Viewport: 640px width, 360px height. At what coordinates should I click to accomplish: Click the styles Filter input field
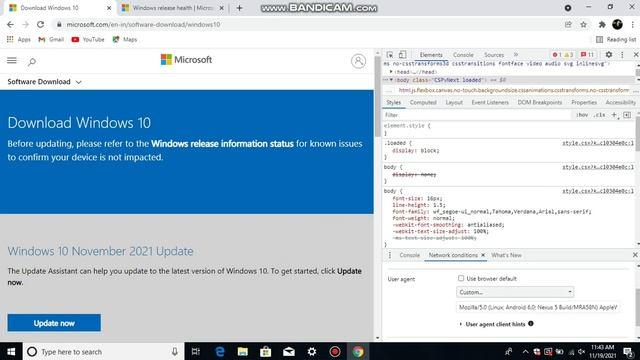(477, 115)
